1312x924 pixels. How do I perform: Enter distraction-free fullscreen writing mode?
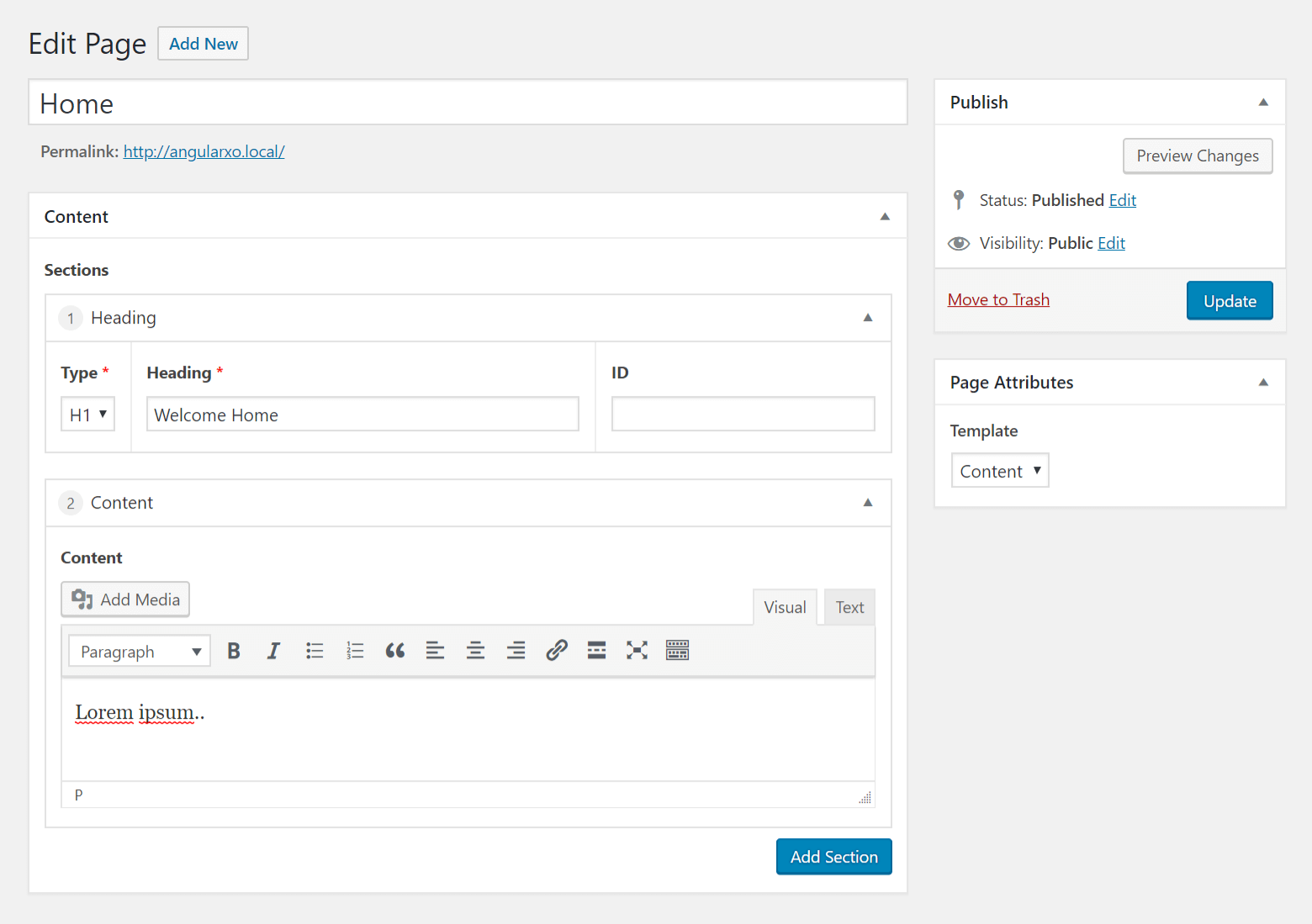(637, 650)
